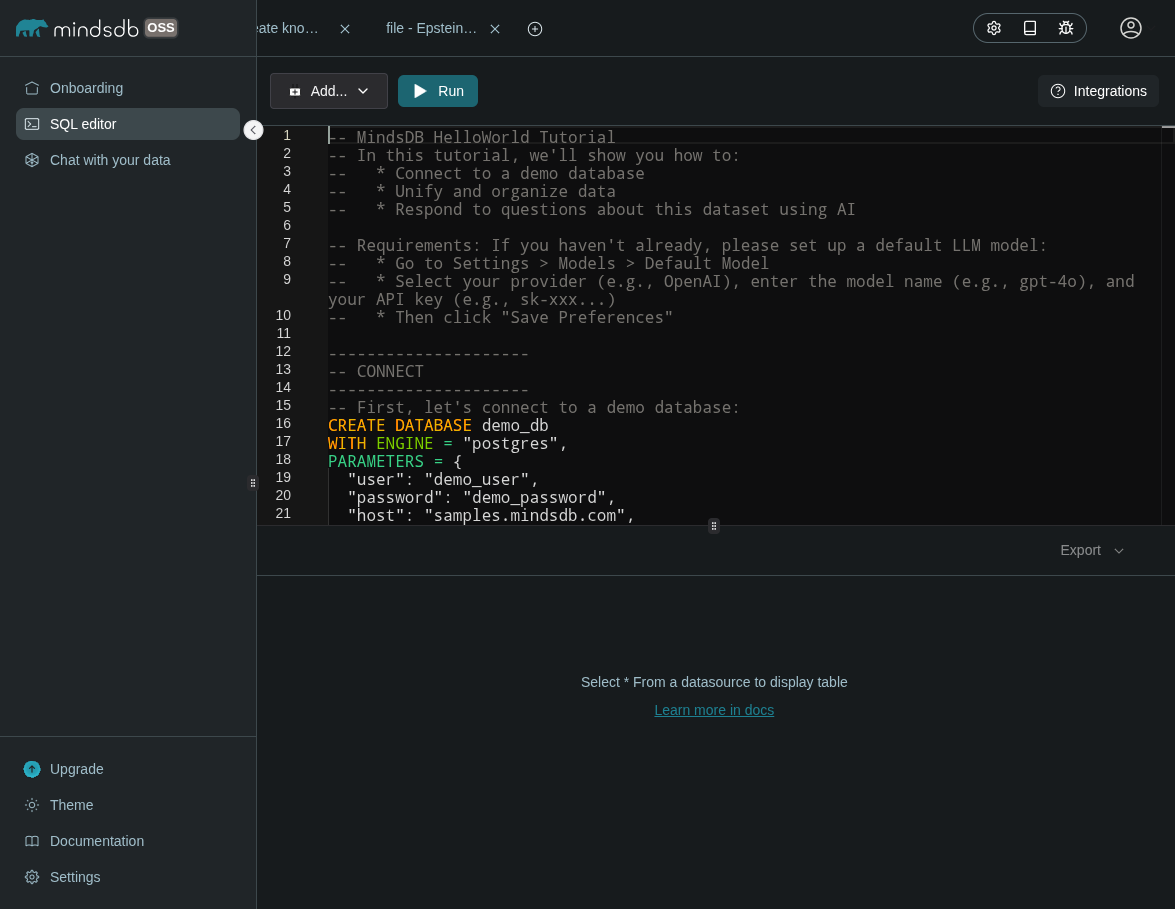Click the 'Then click "Save Preferences"' comment

[501, 318]
